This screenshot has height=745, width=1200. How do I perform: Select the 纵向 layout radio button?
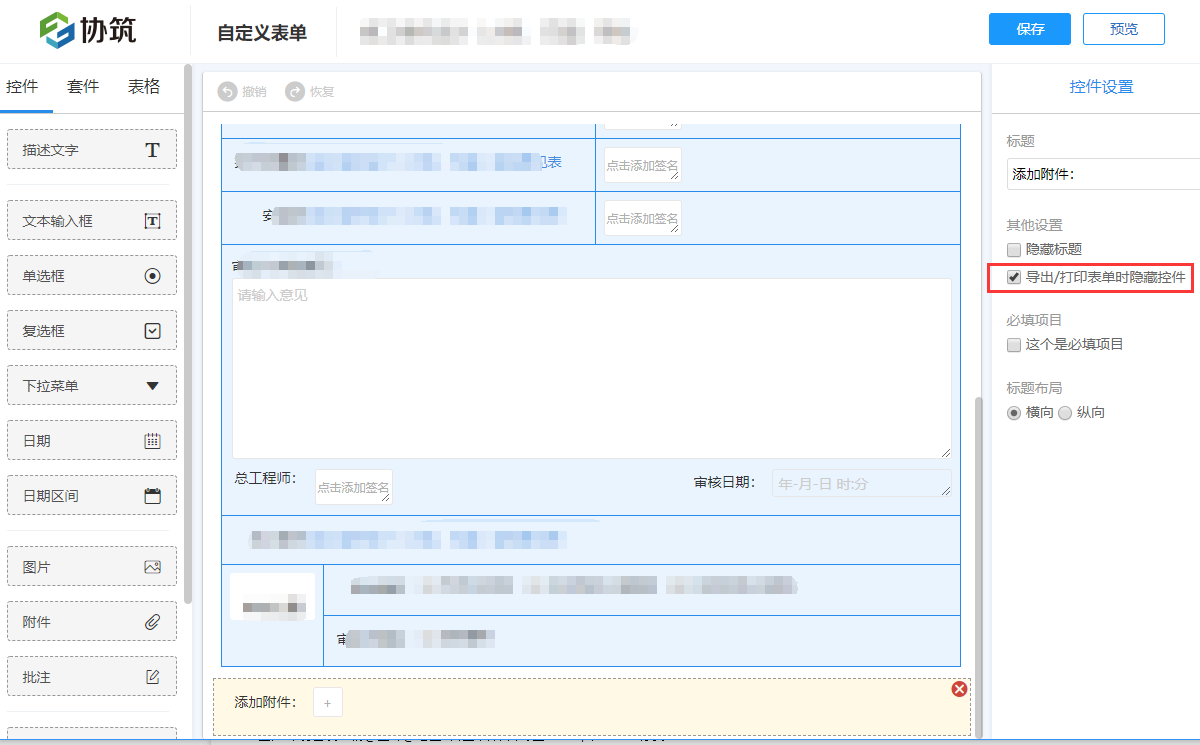(1065, 412)
